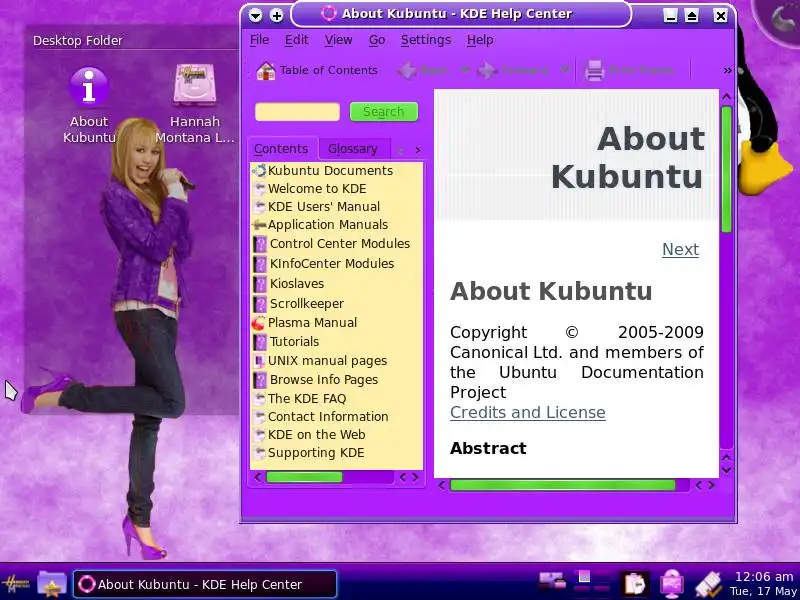The height and width of the screenshot is (600, 800).
Task: Open Control Center Modules in the tree
Action: [332, 244]
